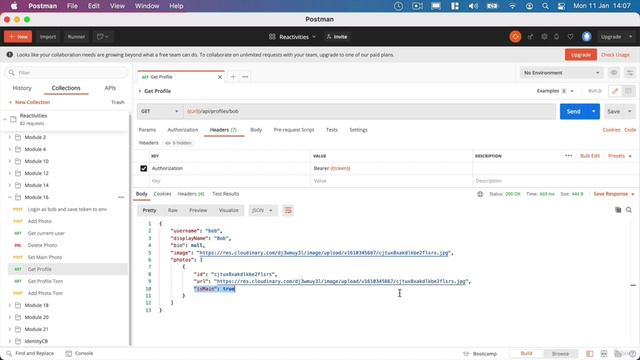640x360 pixels.
Task: Switch to the APIs sidebar tab
Action: tap(110, 88)
